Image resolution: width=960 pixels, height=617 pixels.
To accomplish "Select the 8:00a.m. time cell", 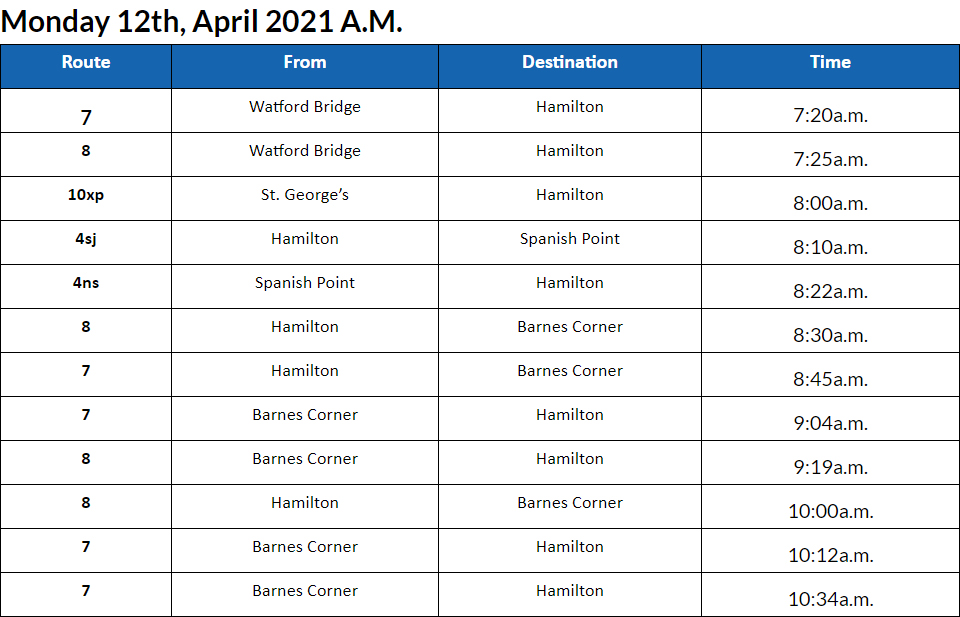I will coord(830,203).
